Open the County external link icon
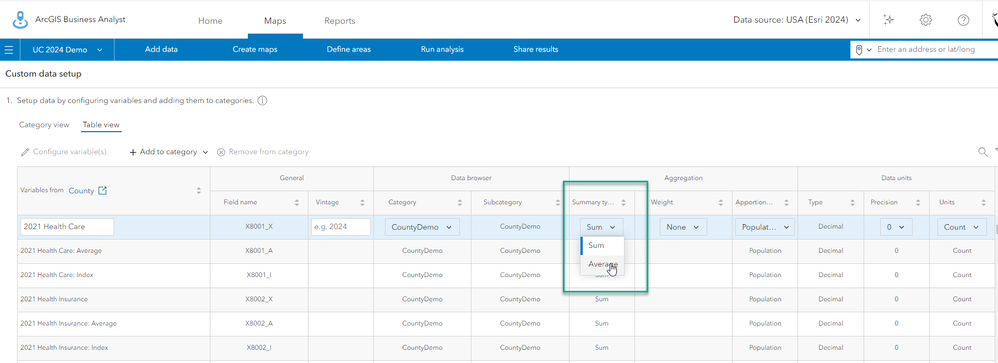Viewport: 998px width, 363px height. tap(102, 190)
